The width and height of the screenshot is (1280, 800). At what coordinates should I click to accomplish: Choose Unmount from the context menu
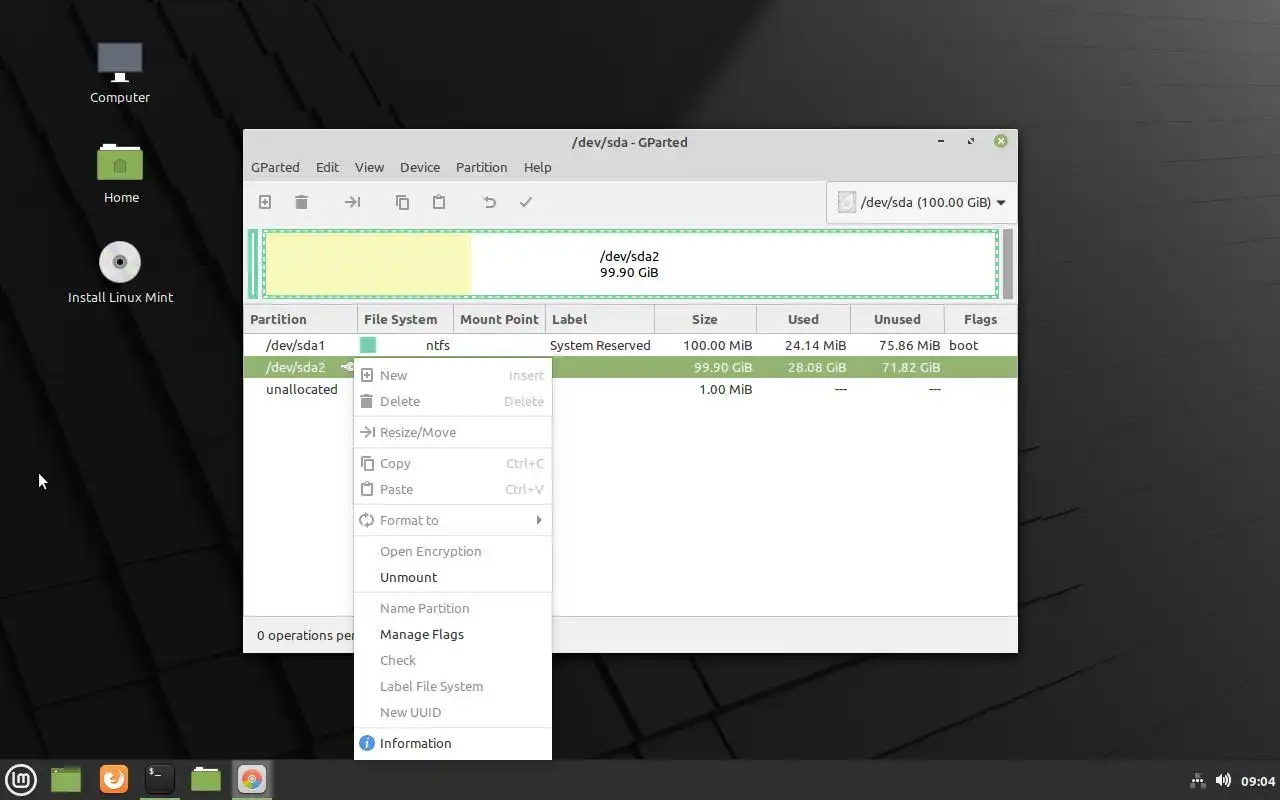[452, 577]
